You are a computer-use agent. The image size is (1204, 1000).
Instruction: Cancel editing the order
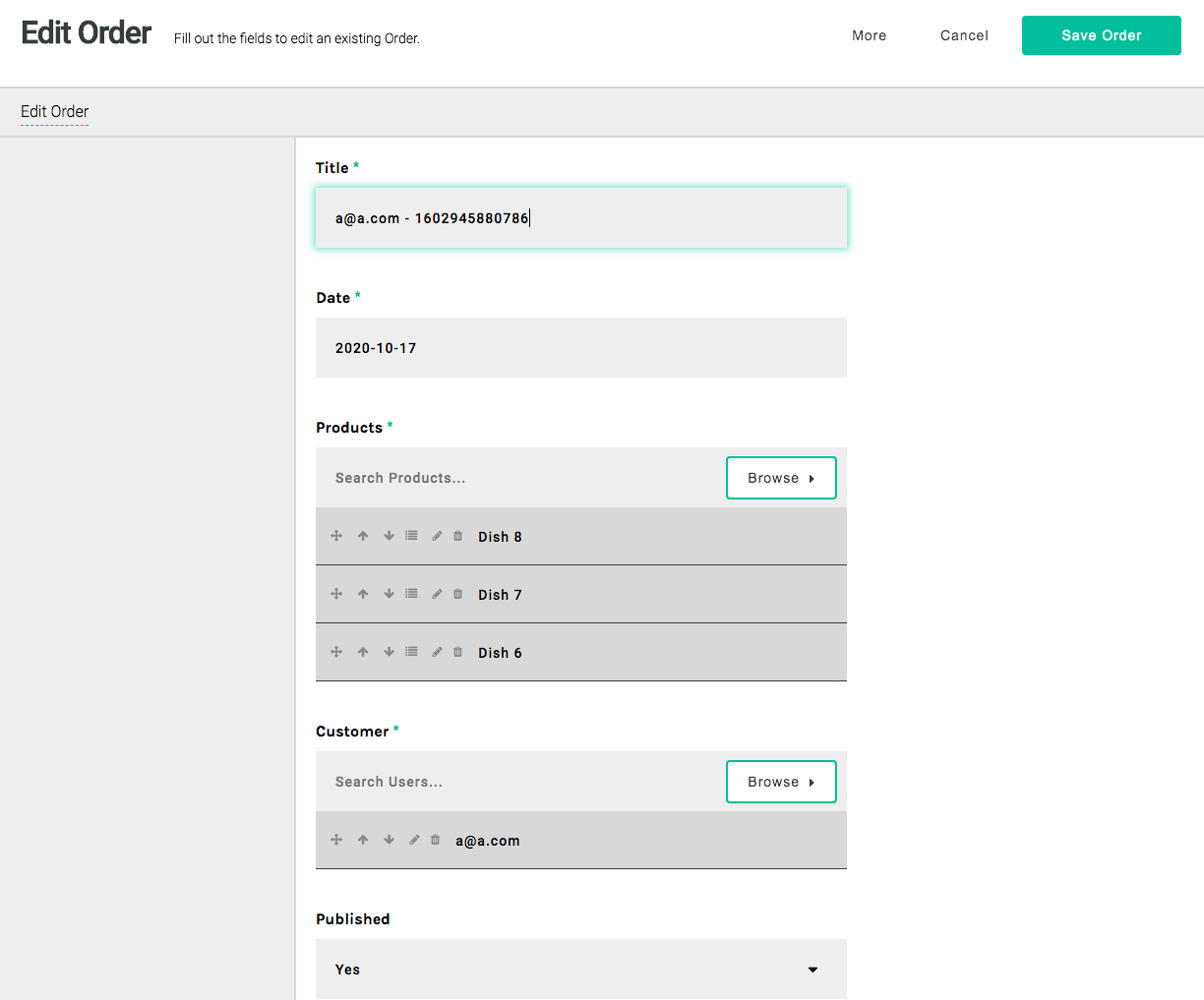tap(964, 35)
